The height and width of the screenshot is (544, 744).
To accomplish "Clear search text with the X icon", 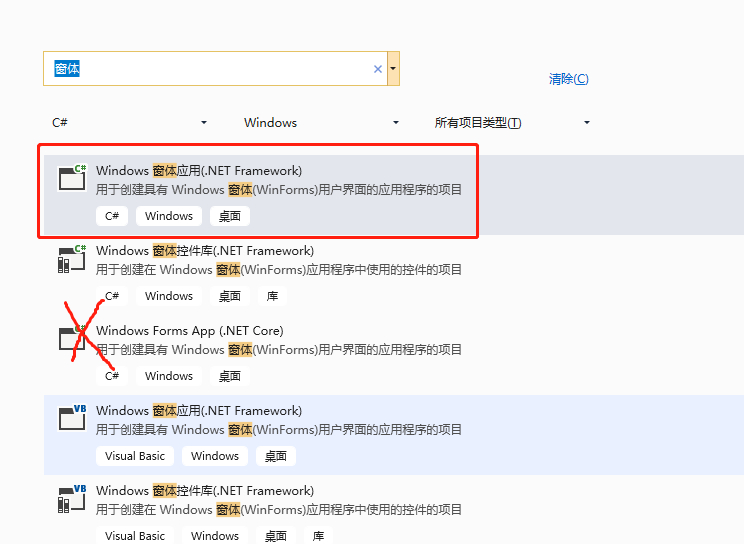I will tap(378, 69).
